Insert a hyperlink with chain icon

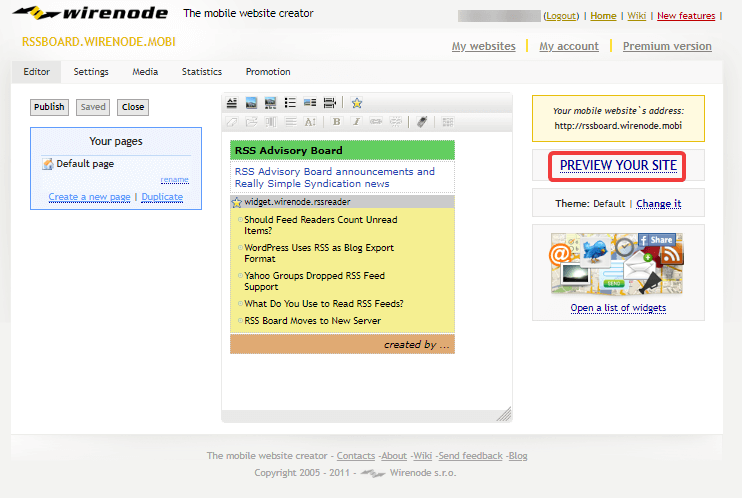376,122
